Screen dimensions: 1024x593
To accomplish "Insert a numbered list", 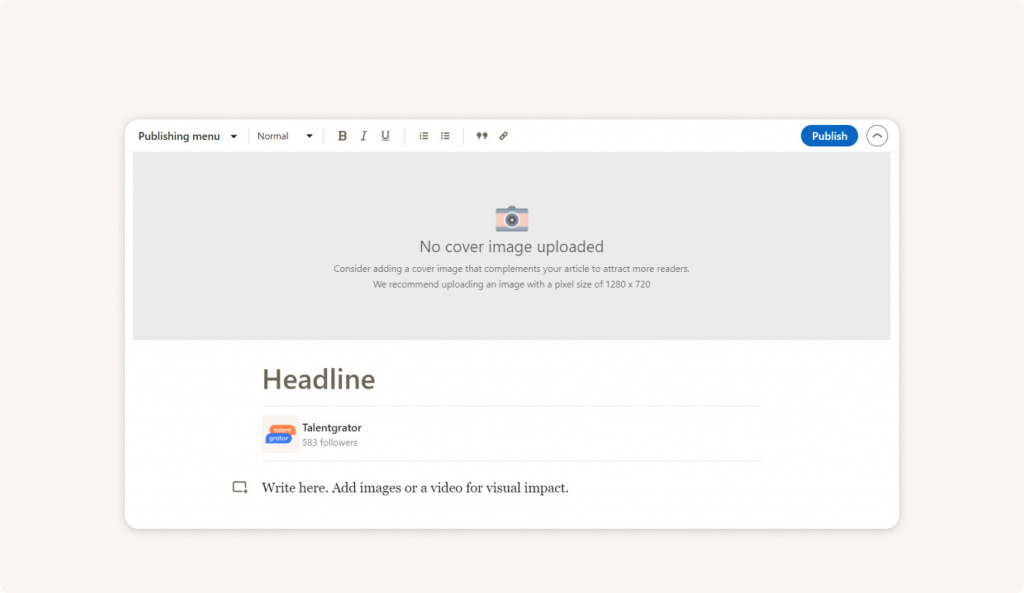I will 424,136.
